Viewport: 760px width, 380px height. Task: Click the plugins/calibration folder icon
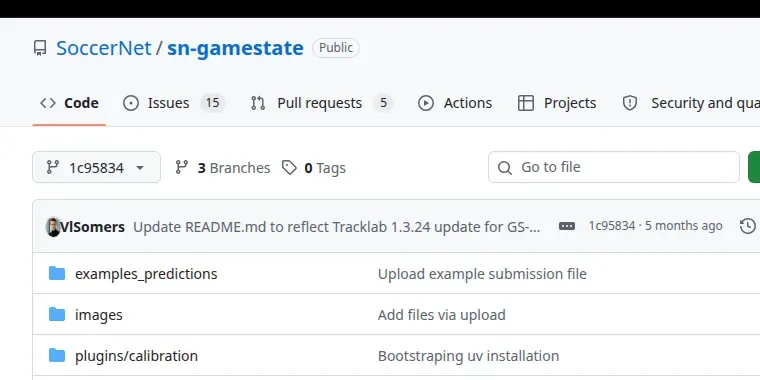coord(57,356)
